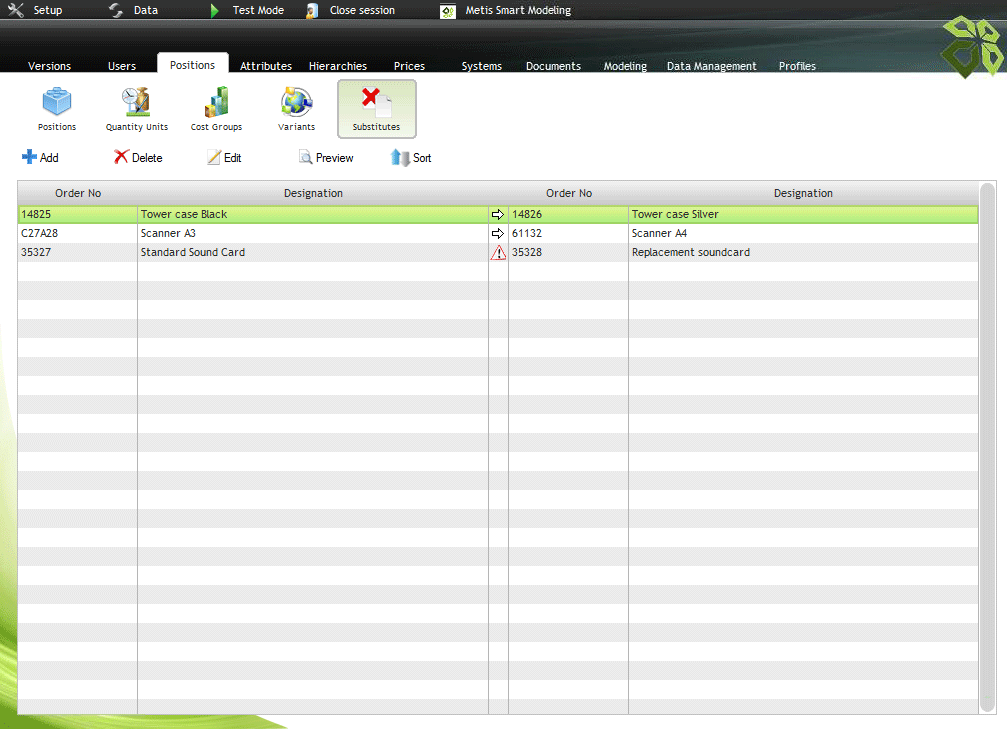1007x729 pixels.
Task: Open the Variants section
Action: click(296, 109)
